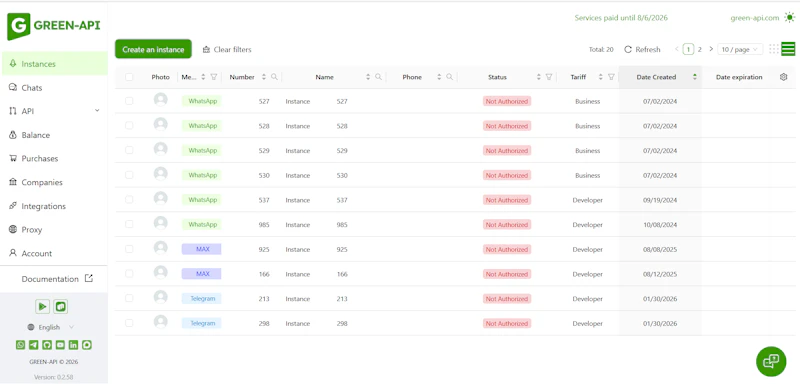The width and height of the screenshot is (800, 384).
Task: Select checkbox for instance 925
Action: click(129, 249)
